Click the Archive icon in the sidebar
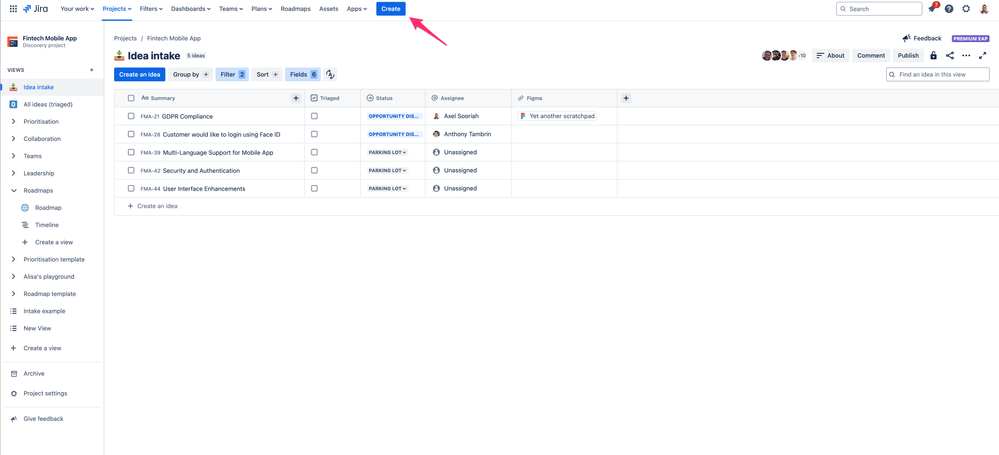The width and height of the screenshot is (999, 455). pyautogui.click(x=13, y=373)
